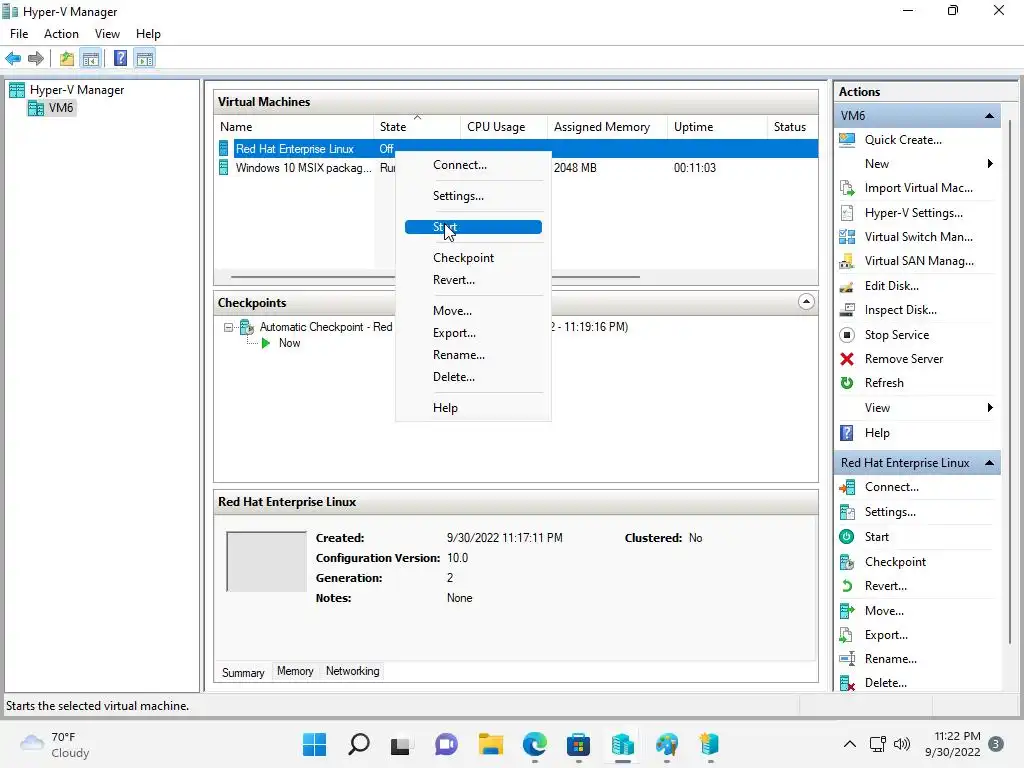Screen dimensions: 1024x768
Task: Click the Quick Create icon in Actions
Action: 847,140
